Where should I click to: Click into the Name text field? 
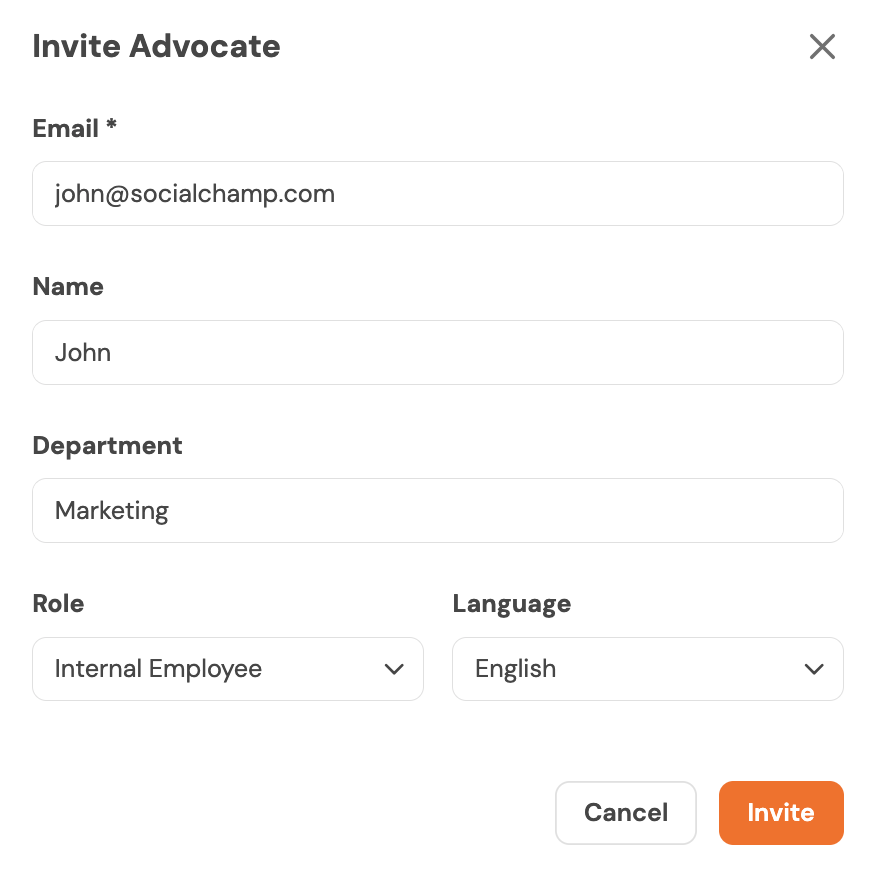click(x=438, y=352)
